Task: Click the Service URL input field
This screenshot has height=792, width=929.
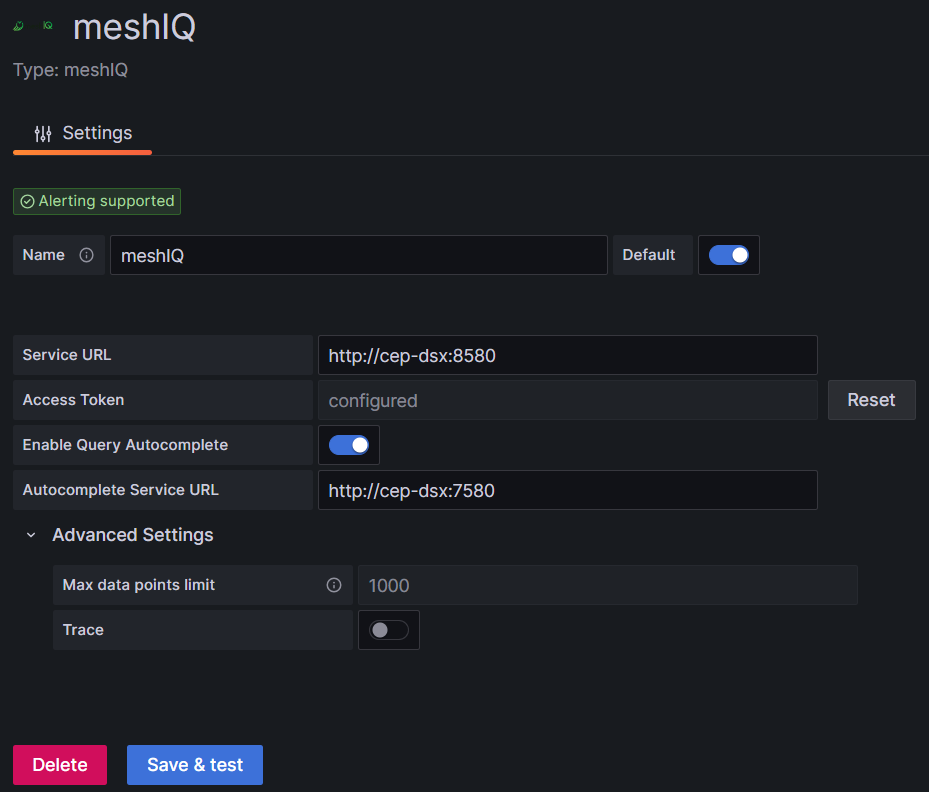Action: pos(568,355)
